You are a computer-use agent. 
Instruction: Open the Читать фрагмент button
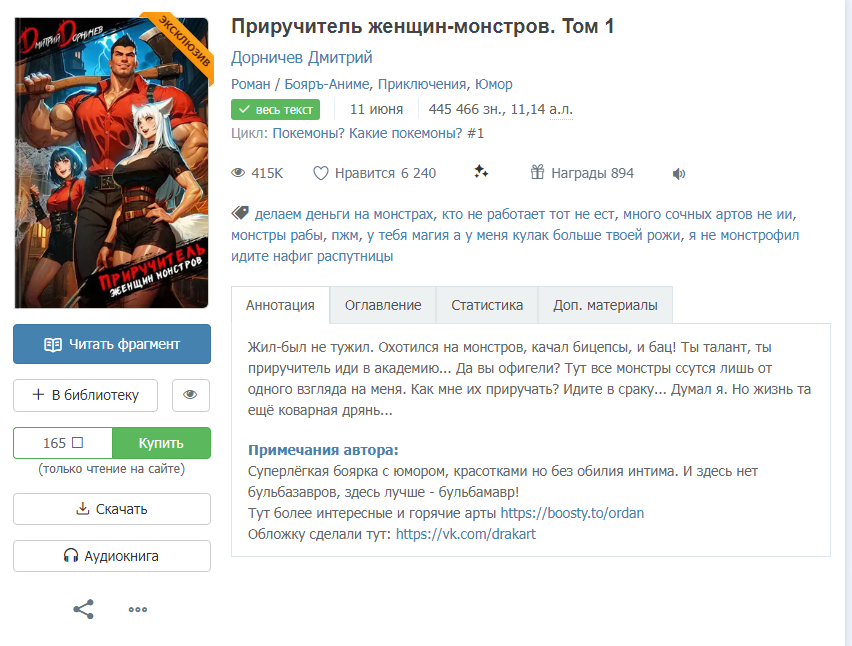point(112,344)
